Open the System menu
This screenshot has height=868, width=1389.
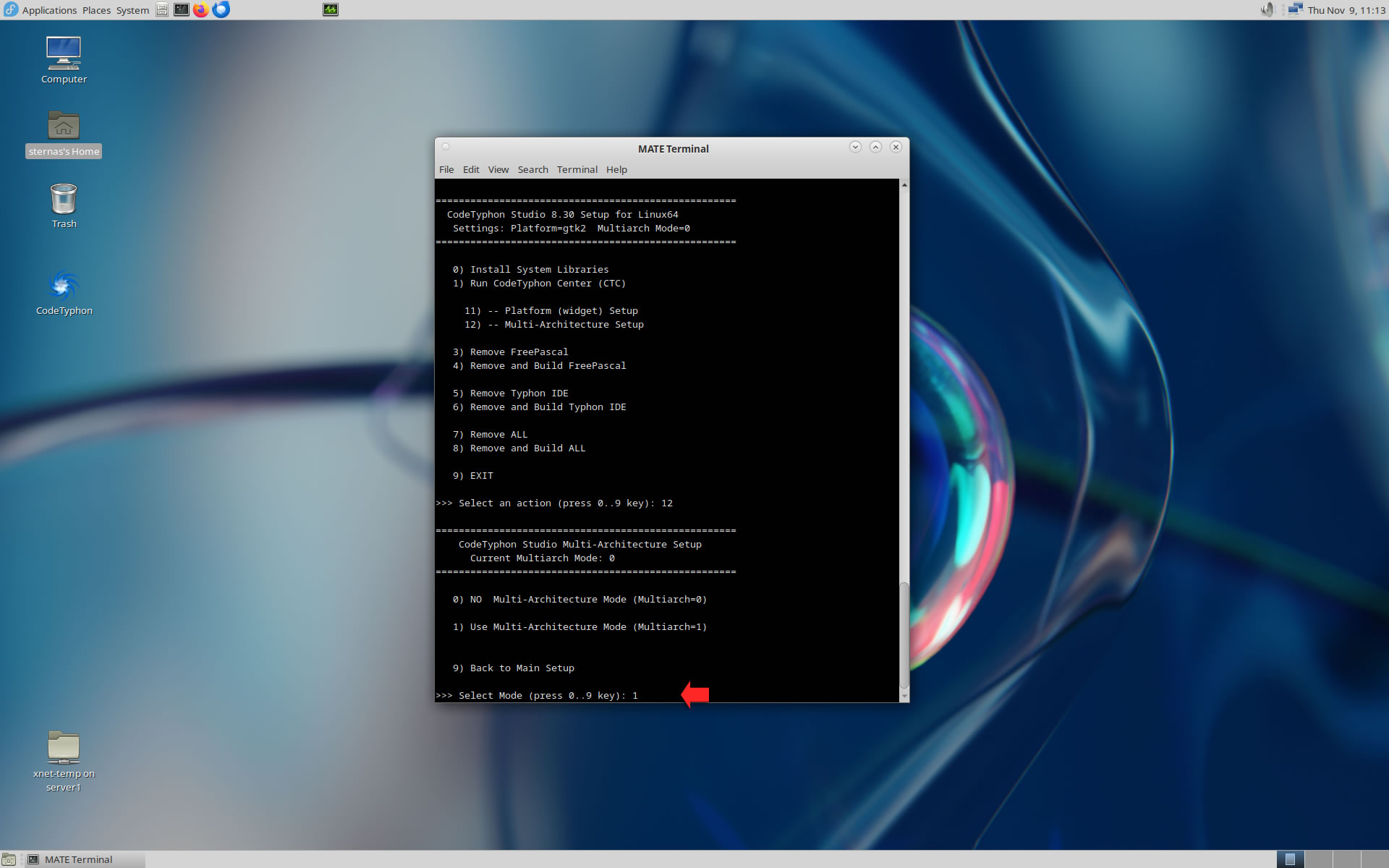click(132, 10)
